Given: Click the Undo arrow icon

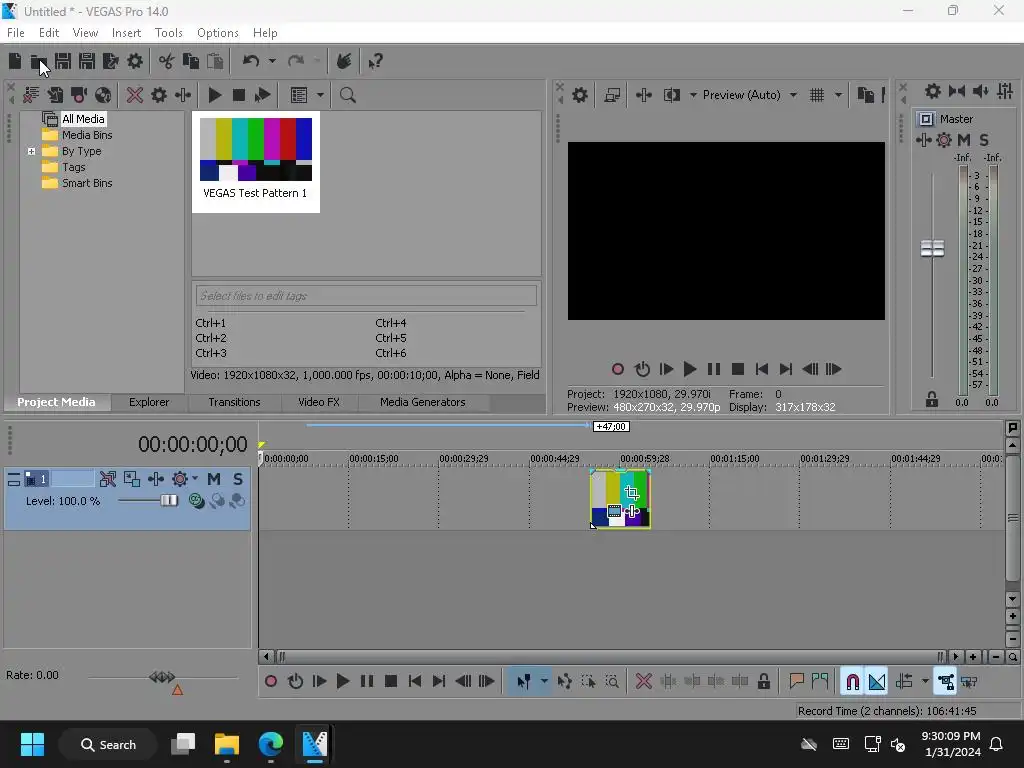Looking at the screenshot, I should 251,61.
